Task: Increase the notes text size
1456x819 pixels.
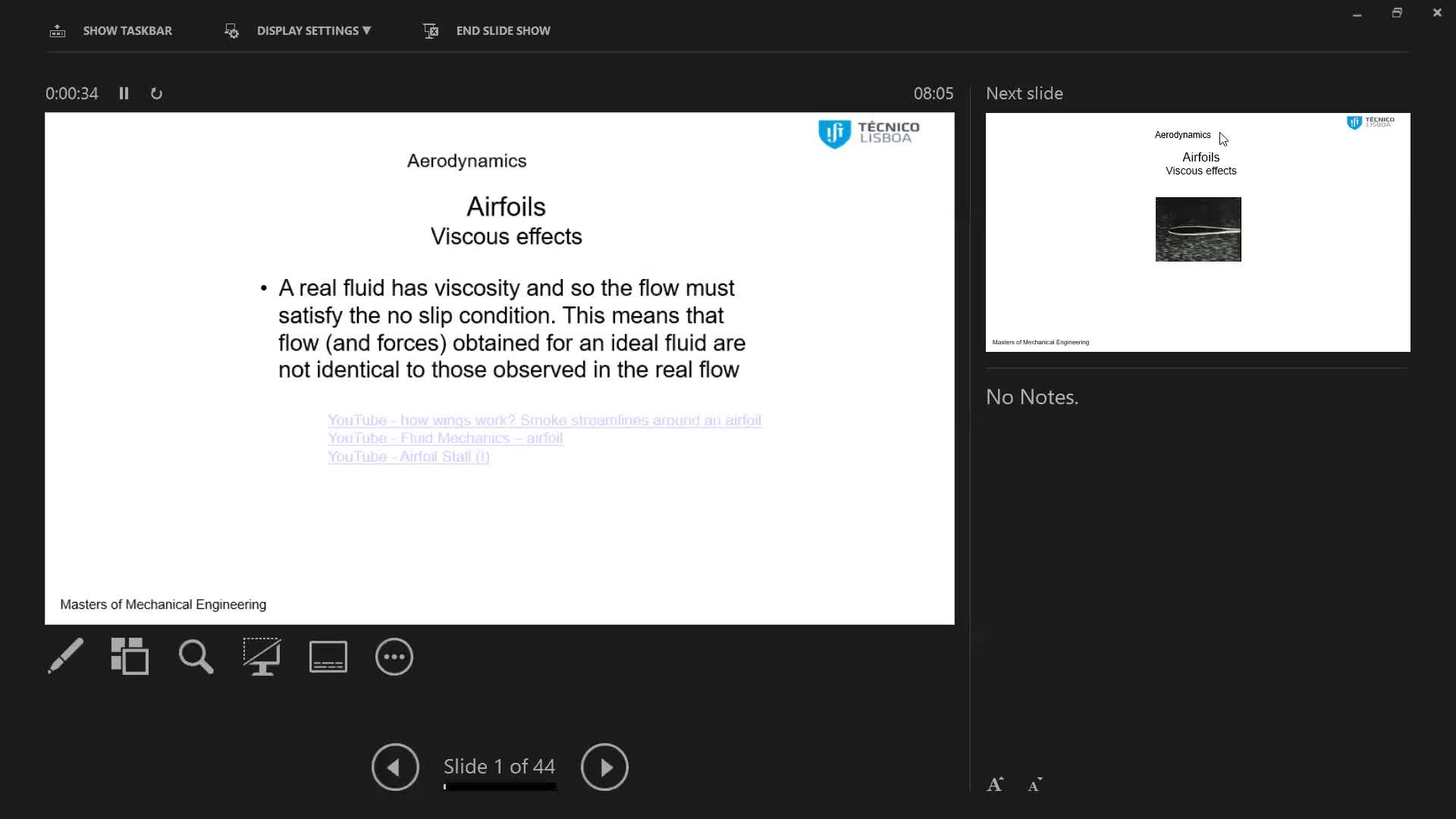Action: (x=995, y=785)
